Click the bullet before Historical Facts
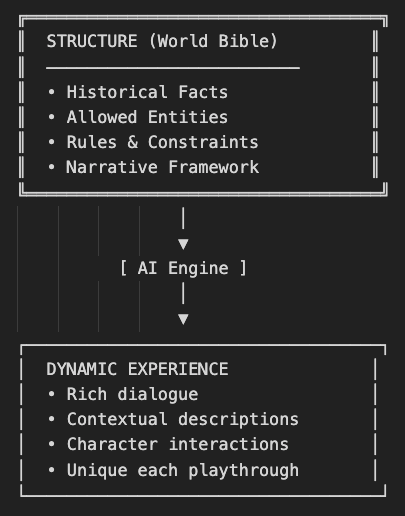 click(x=51, y=92)
